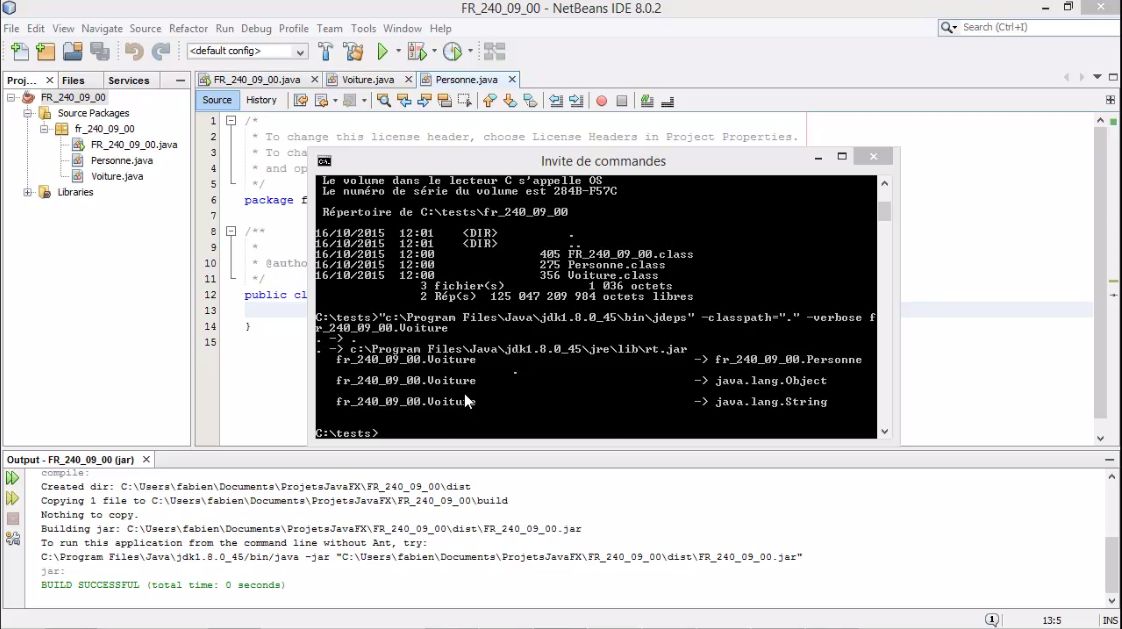Open Profile Project dropdown arrow
This screenshot has height=629, width=1122.
point(470,51)
